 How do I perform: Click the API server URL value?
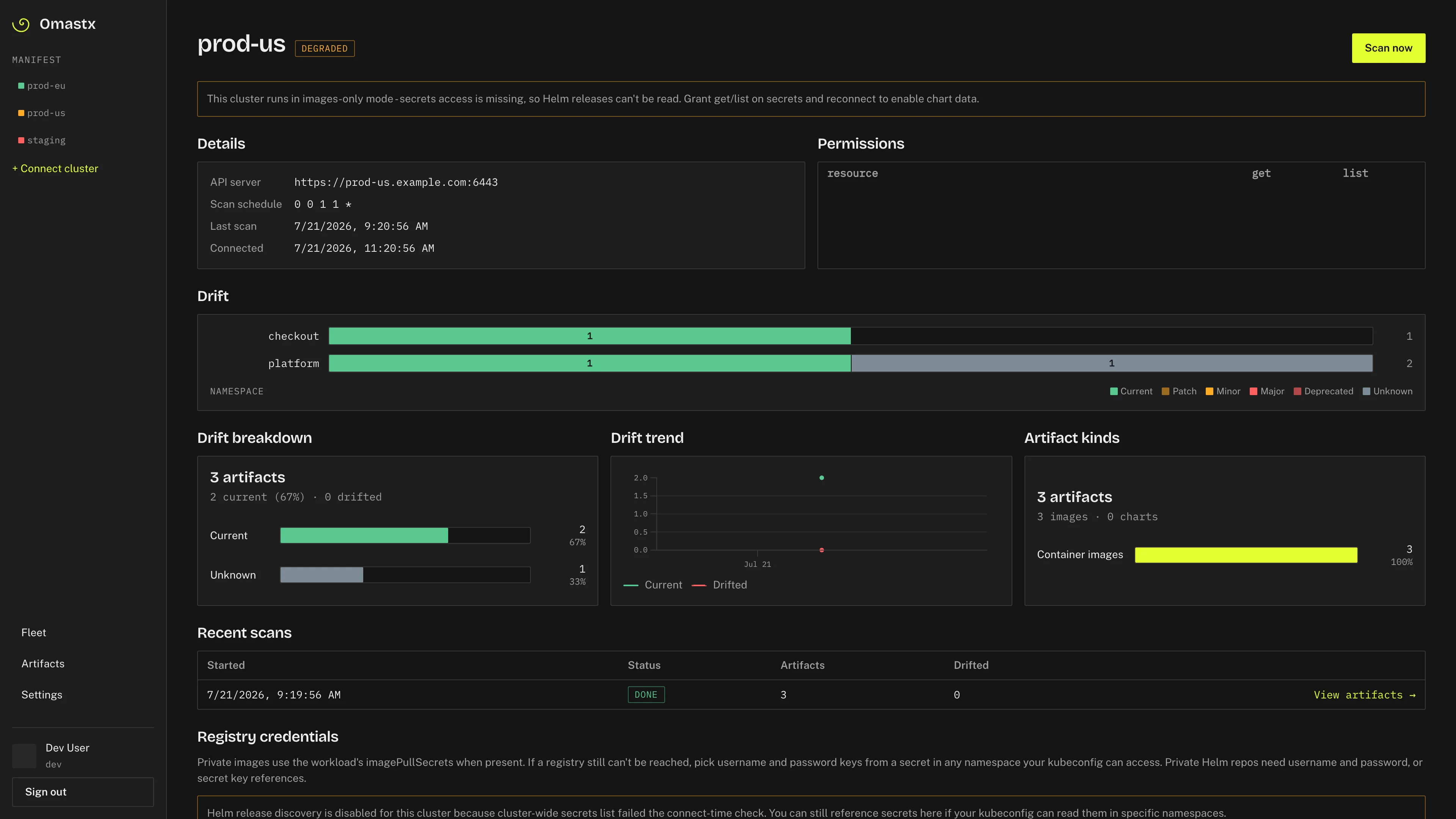(395, 182)
